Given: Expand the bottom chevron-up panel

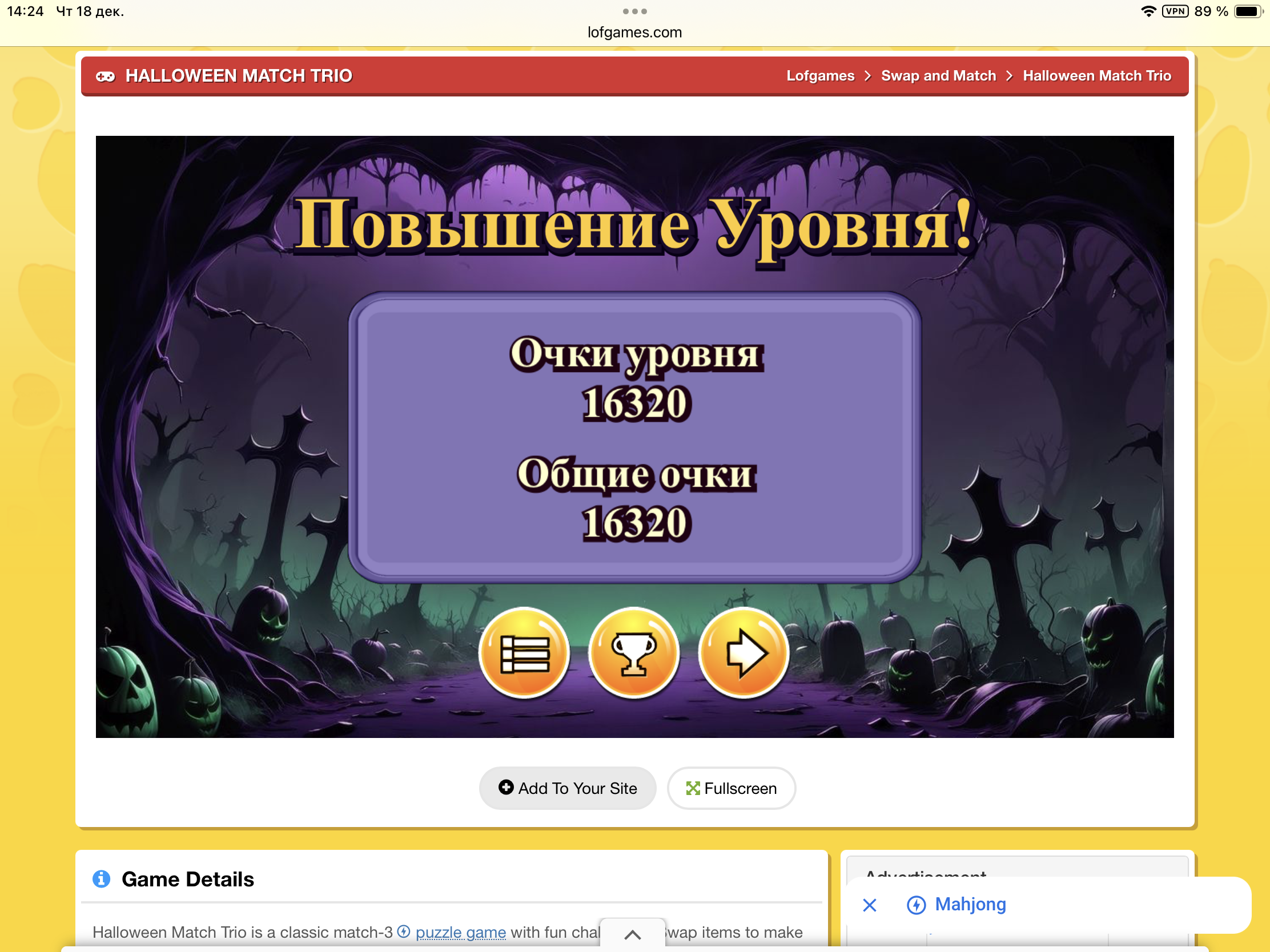Looking at the screenshot, I should tap(632, 934).
